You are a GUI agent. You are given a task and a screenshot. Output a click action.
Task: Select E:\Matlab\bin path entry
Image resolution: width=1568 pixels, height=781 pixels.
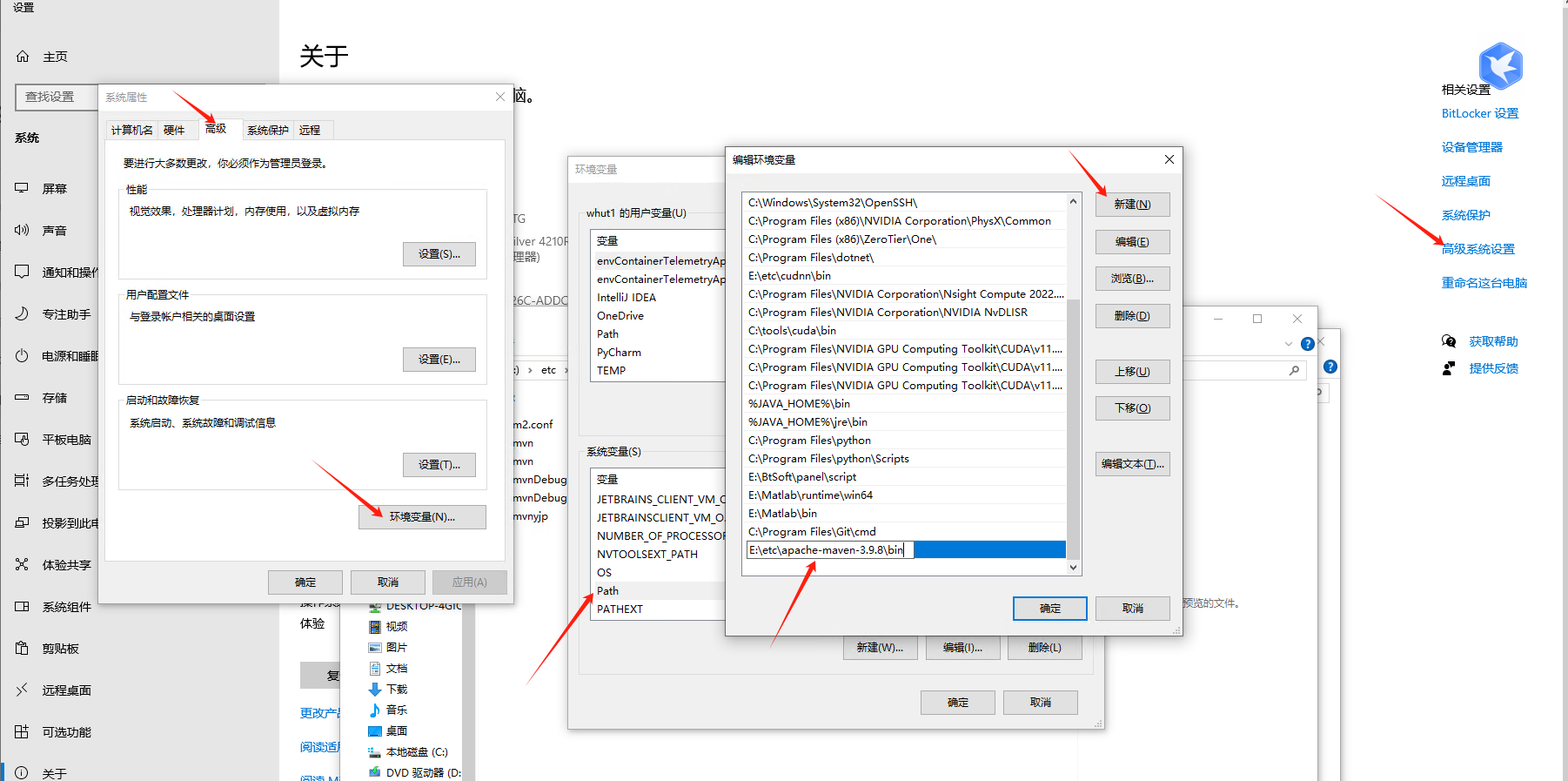click(906, 514)
